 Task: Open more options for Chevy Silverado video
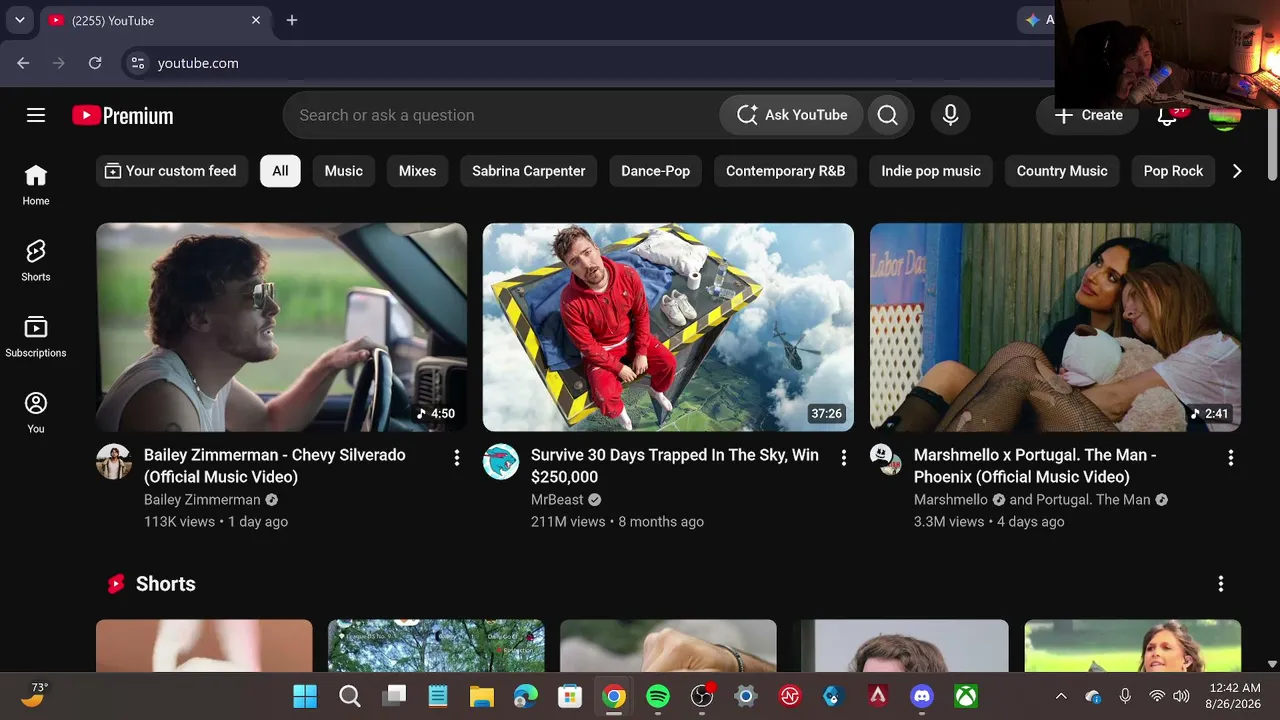457,457
